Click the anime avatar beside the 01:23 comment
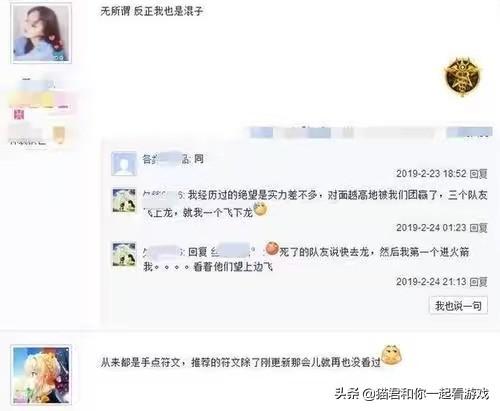Viewport: 500px width, 411px height. point(124,201)
